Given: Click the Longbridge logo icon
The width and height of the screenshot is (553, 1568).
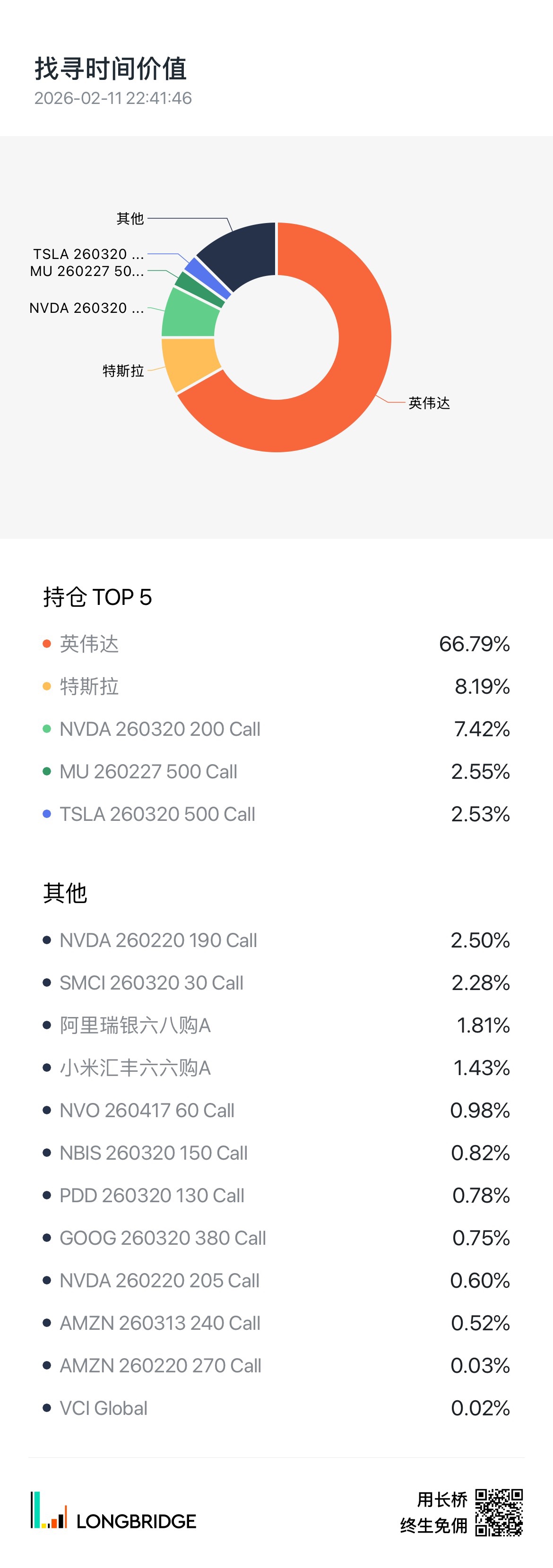Looking at the screenshot, I should (49, 1510).
